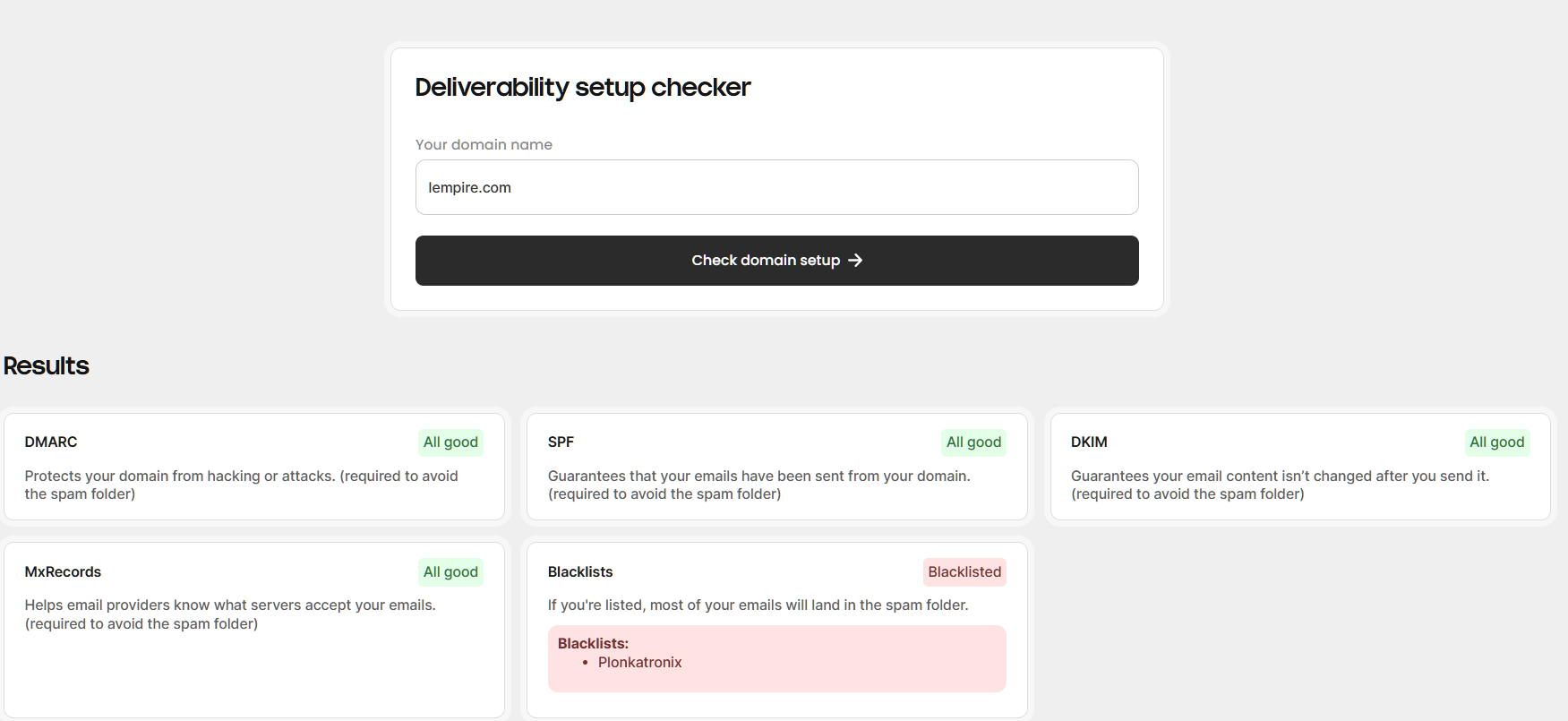Click the DKIM All good status badge
The height and width of the screenshot is (721, 1568).
[1496, 442]
